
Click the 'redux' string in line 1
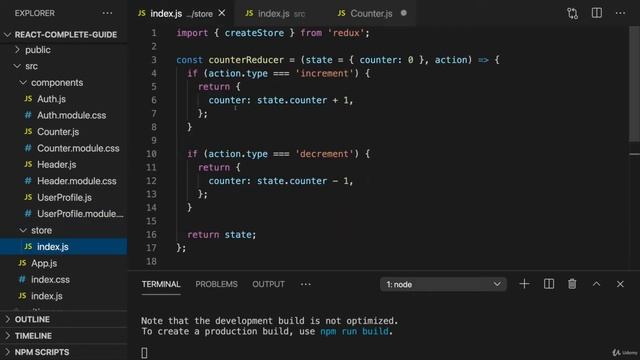[x=346, y=33]
